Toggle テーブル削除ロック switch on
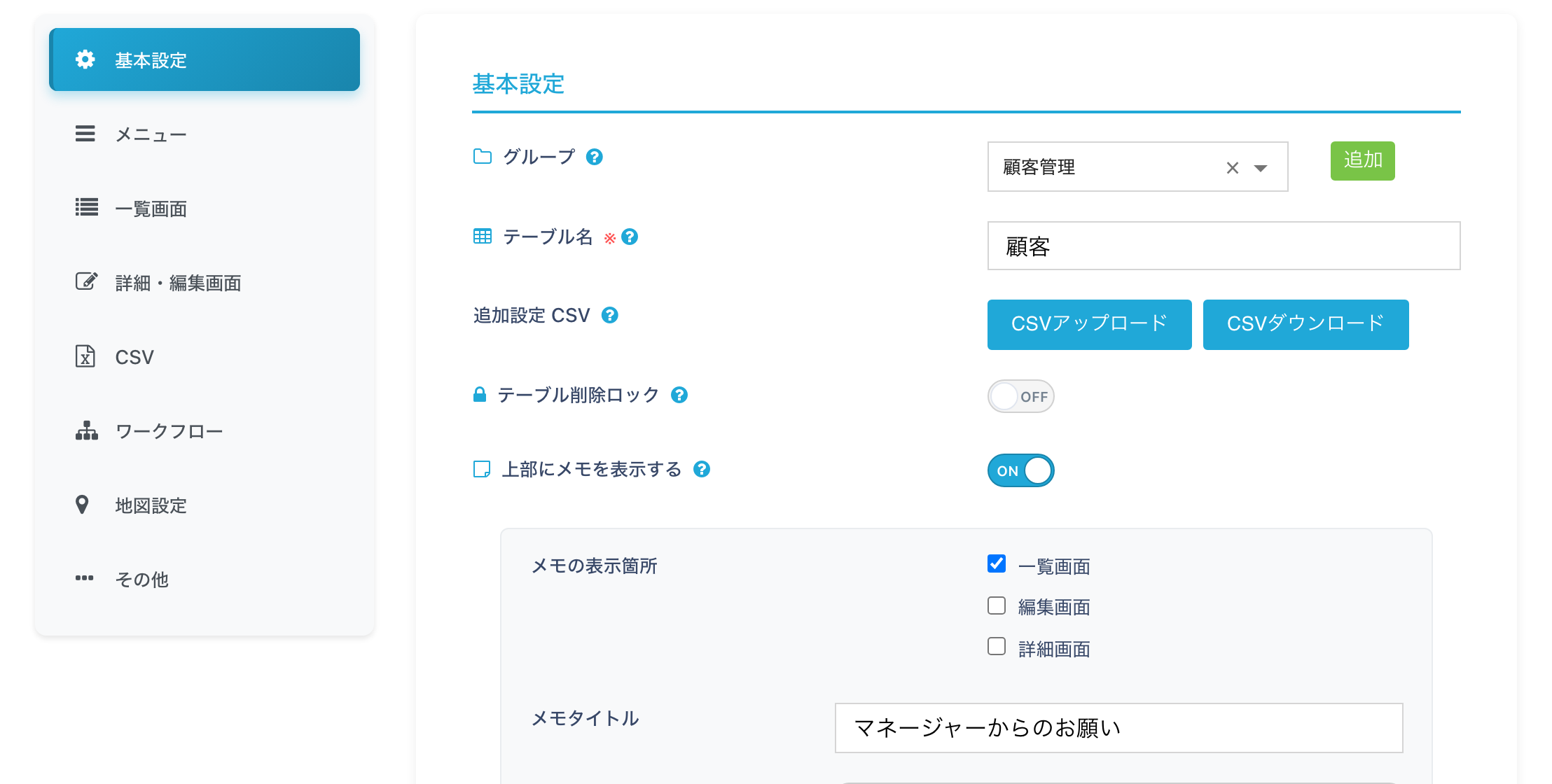The width and height of the screenshot is (1552, 784). click(1020, 396)
